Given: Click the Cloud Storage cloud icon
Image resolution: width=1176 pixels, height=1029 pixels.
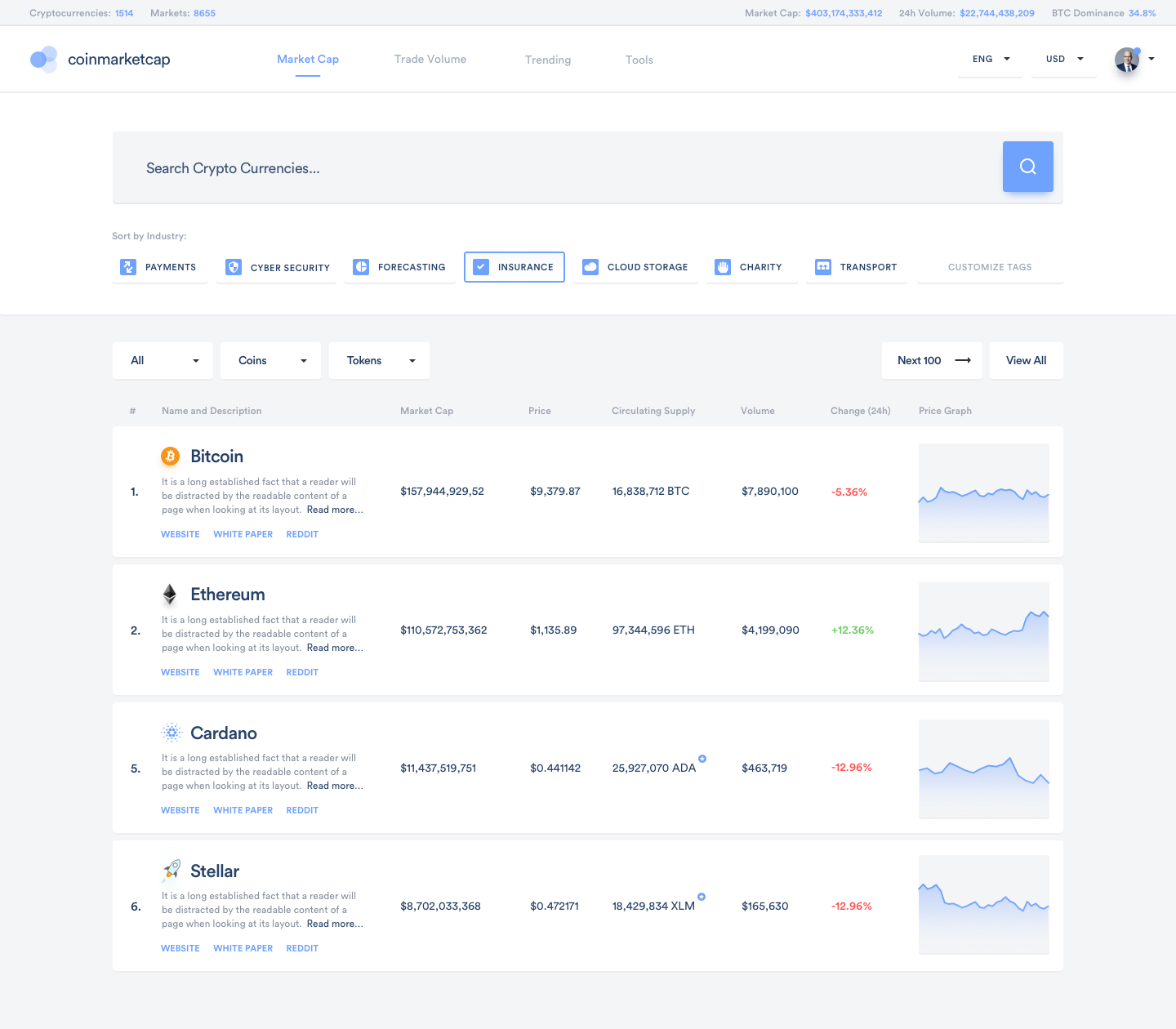Looking at the screenshot, I should 590,267.
